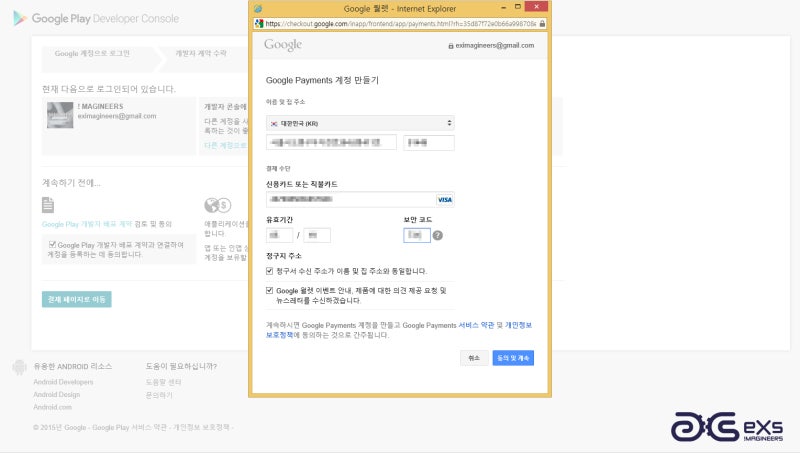
Task: Open the 개인정보 보호정책 footer link in console
Action: click(x=201, y=427)
